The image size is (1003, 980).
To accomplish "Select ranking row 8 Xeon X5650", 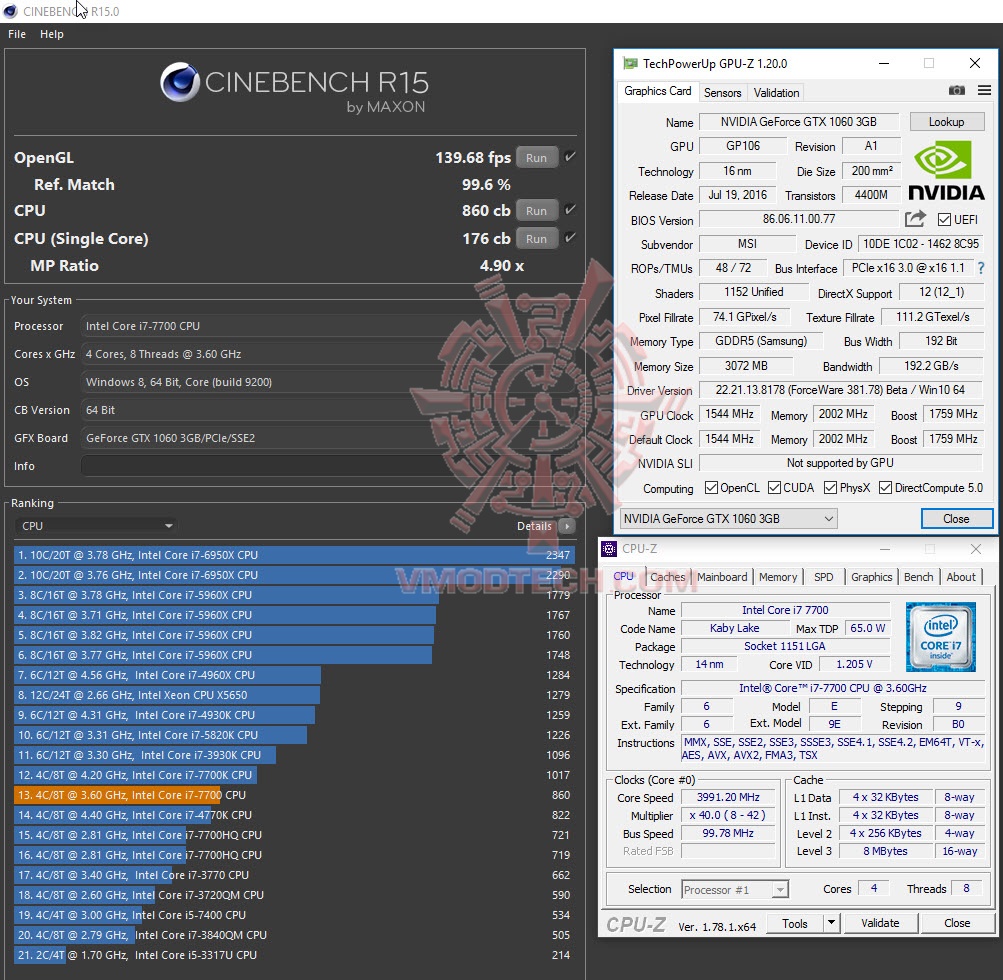I will [294, 695].
